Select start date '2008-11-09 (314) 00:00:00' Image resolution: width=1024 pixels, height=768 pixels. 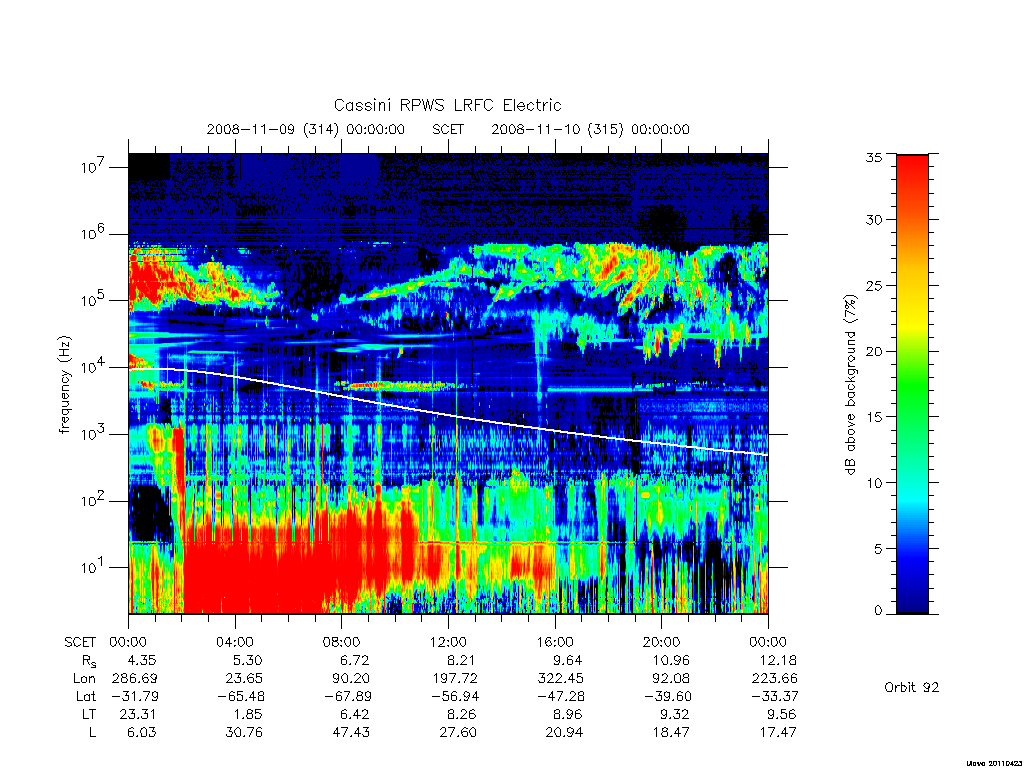point(306,129)
